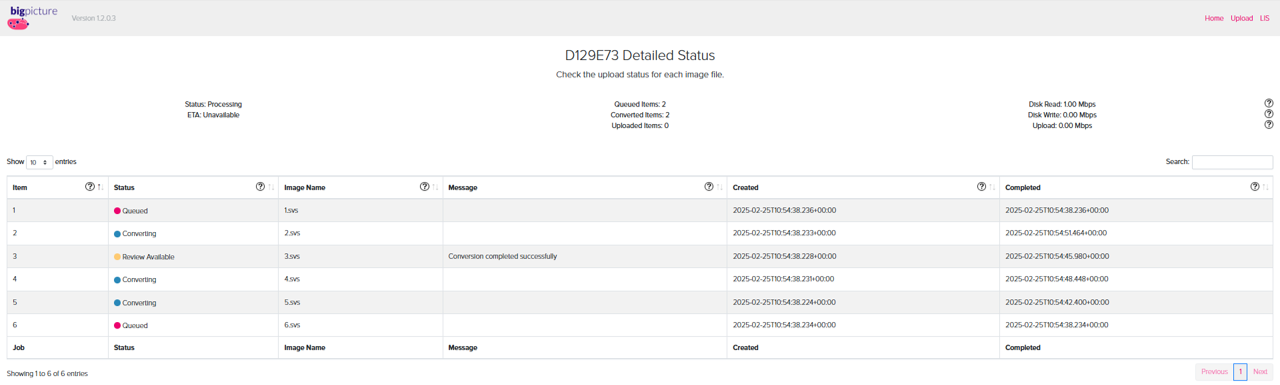Click 'Status: Processing' text
The height and width of the screenshot is (385, 1280).
(x=213, y=104)
